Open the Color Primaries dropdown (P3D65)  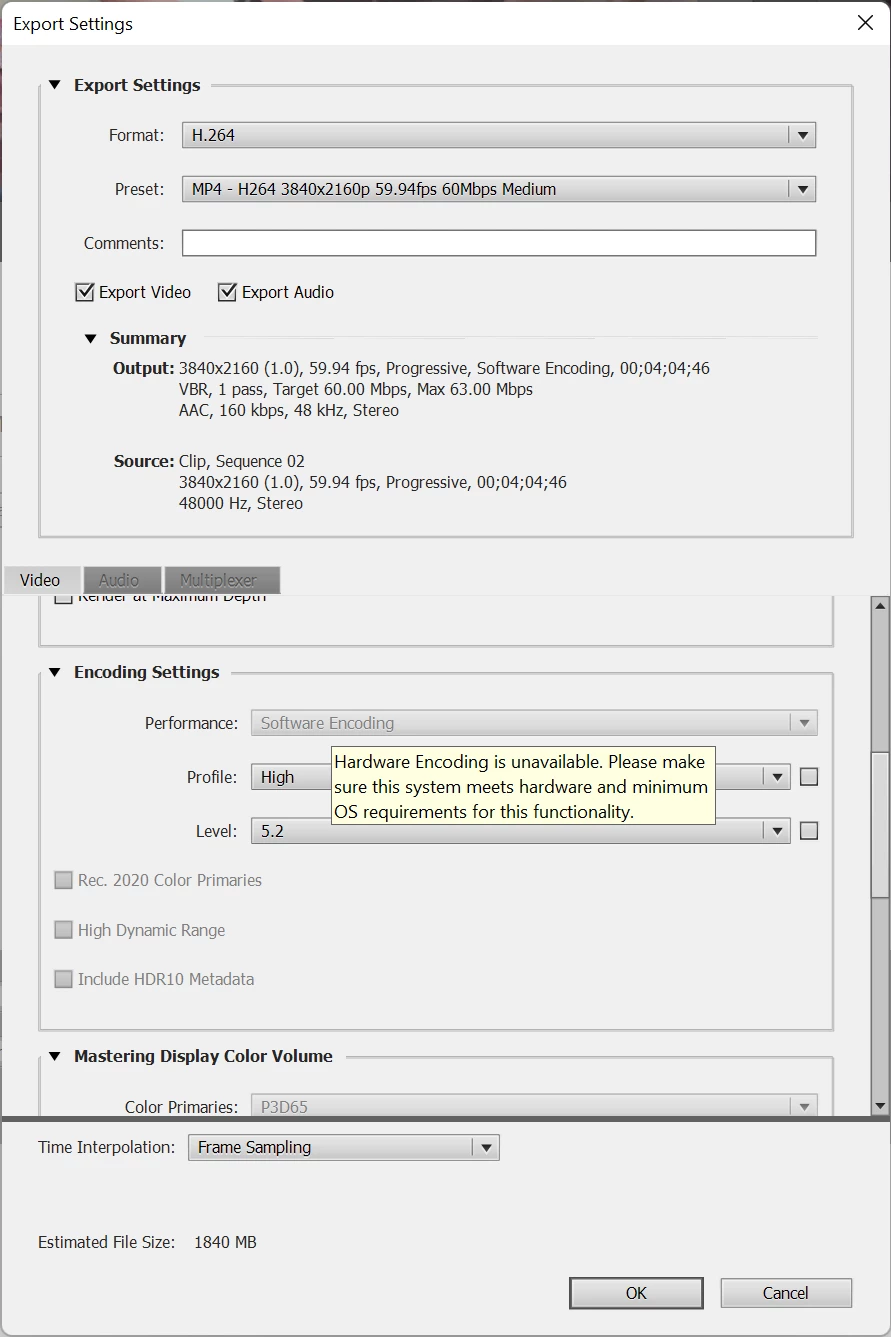coord(534,1106)
